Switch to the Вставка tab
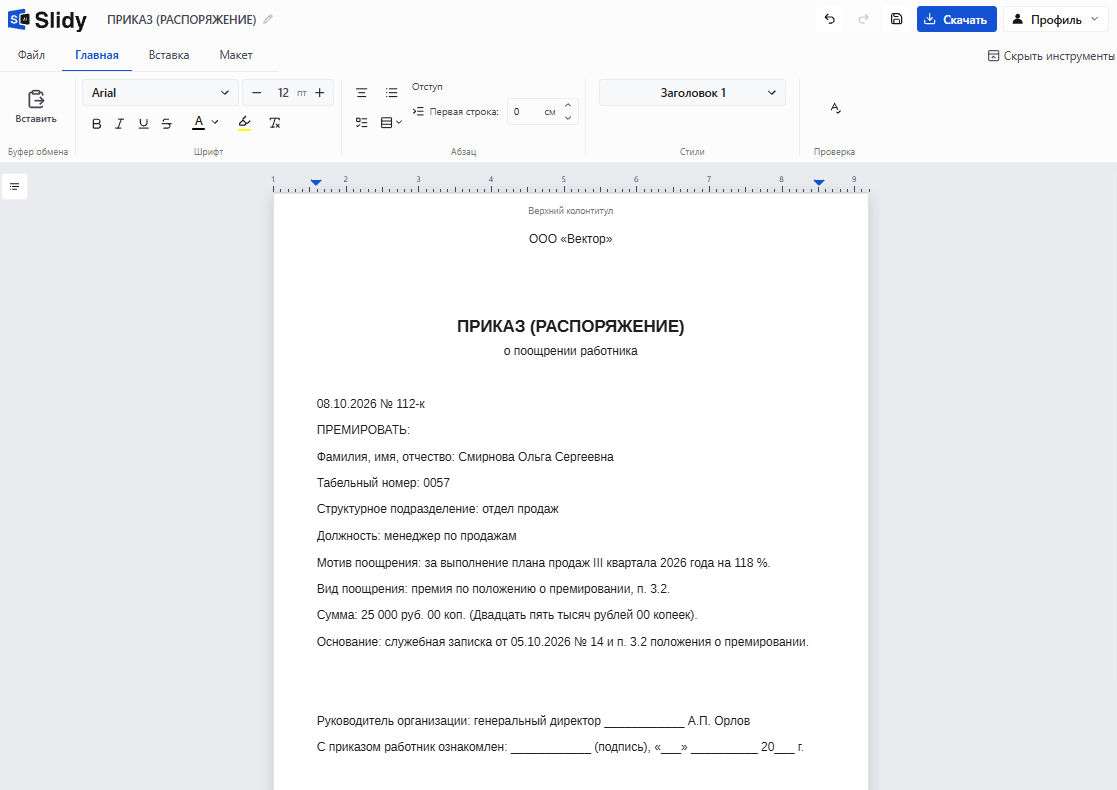 (x=169, y=55)
